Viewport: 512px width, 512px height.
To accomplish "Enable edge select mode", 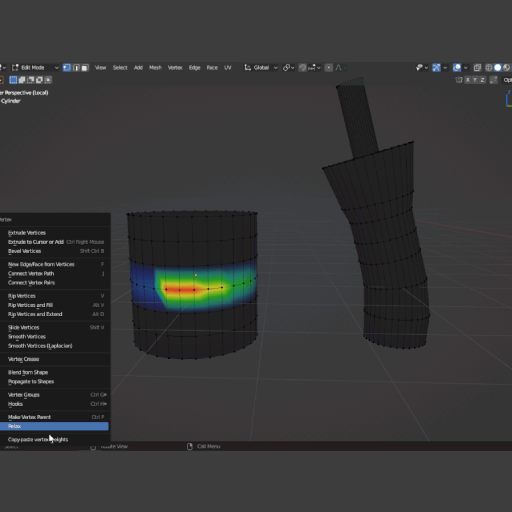I will [x=76, y=68].
